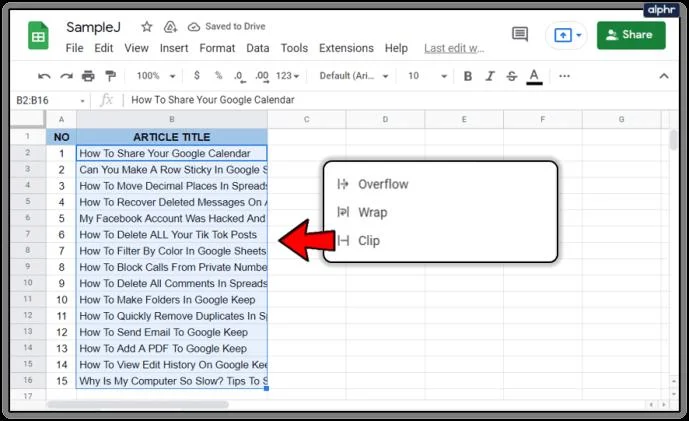Select the Paint format roller icon
This screenshot has height=421, width=689.
[x=110, y=76]
